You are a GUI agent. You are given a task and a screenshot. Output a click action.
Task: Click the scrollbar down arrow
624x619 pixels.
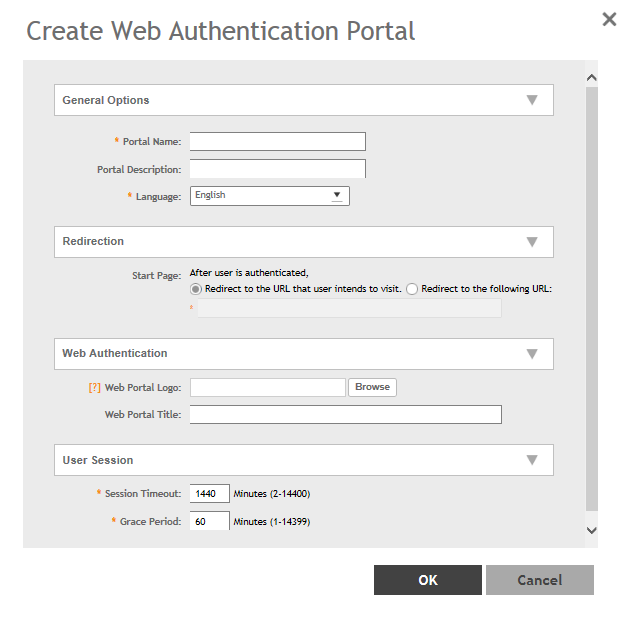(x=591, y=530)
